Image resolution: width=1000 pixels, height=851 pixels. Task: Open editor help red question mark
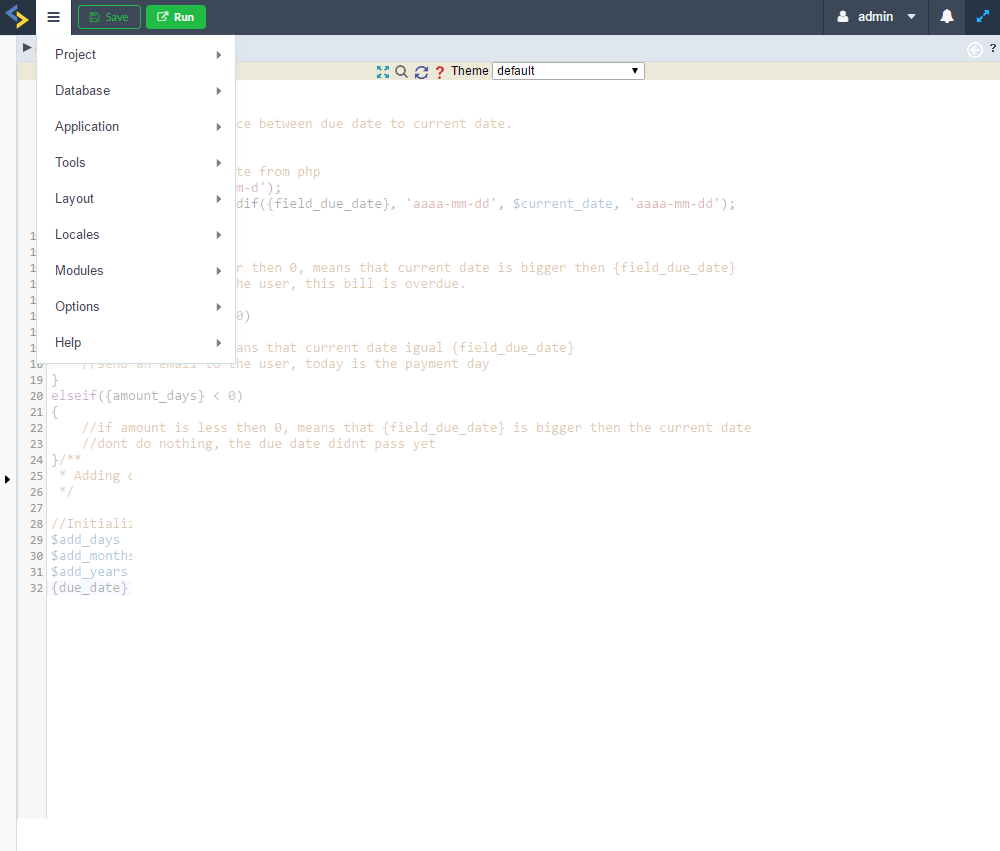pos(439,72)
